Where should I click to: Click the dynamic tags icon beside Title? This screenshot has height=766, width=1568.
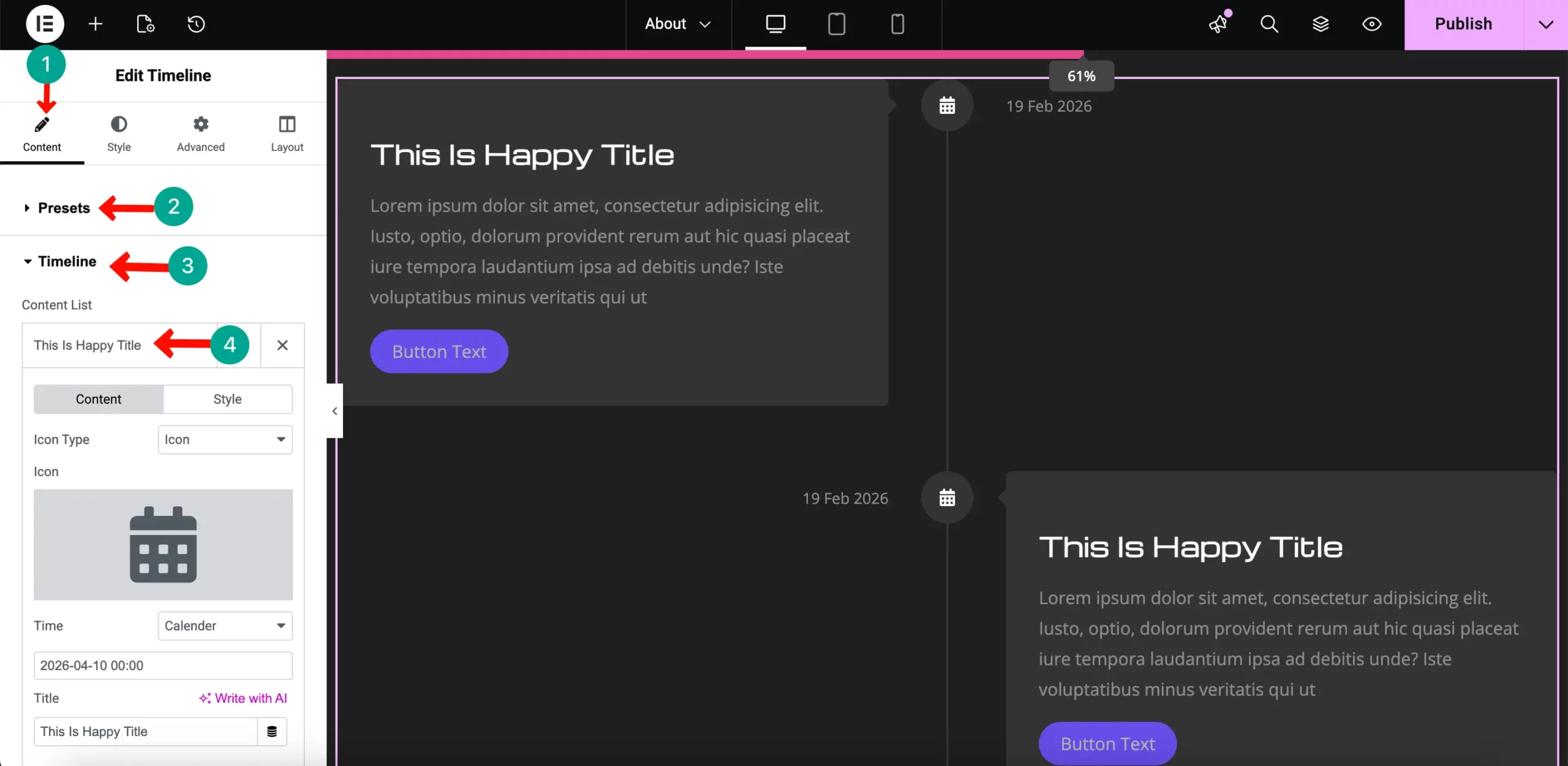(272, 731)
